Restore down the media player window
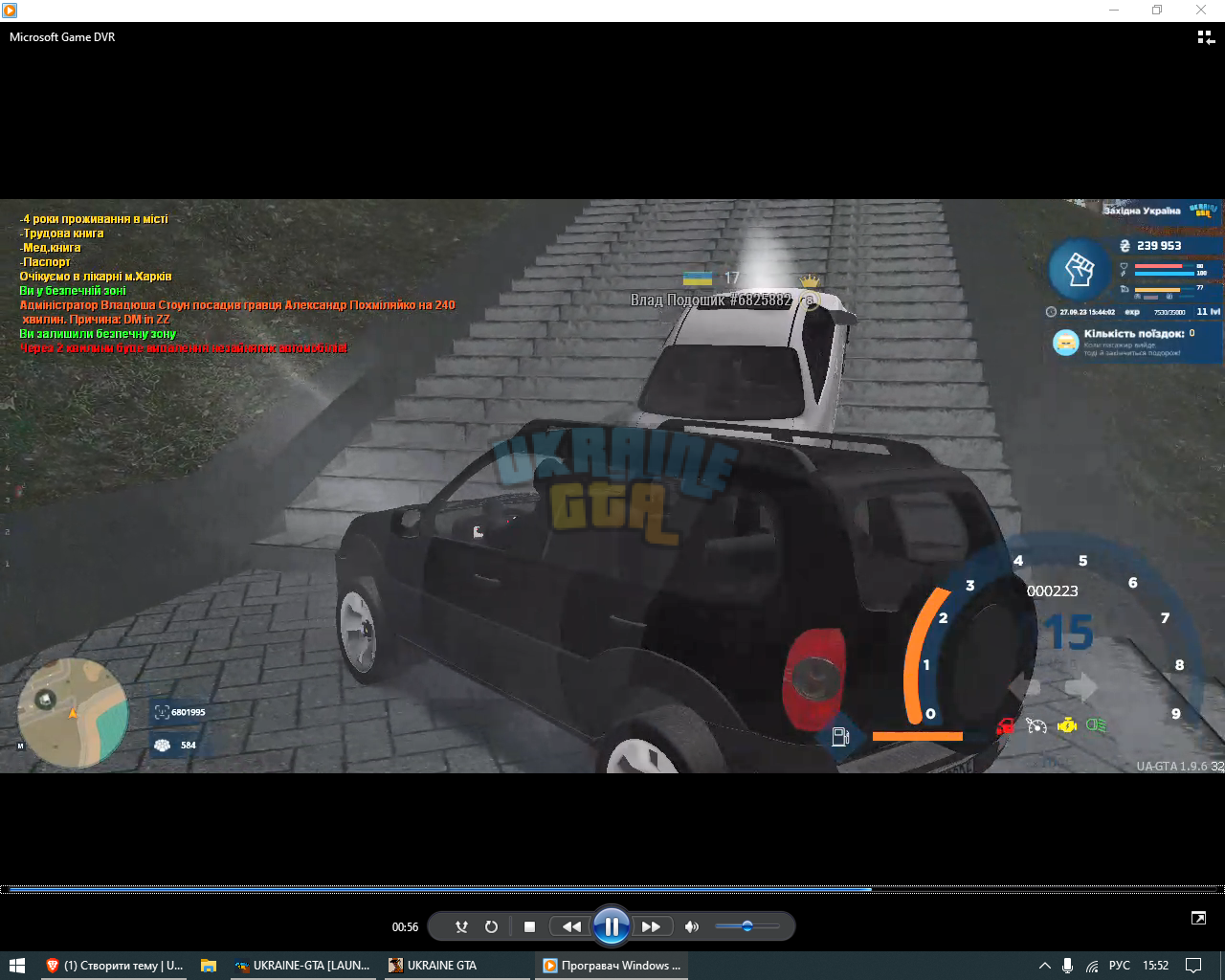The height and width of the screenshot is (980, 1225). pyautogui.click(x=1157, y=11)
